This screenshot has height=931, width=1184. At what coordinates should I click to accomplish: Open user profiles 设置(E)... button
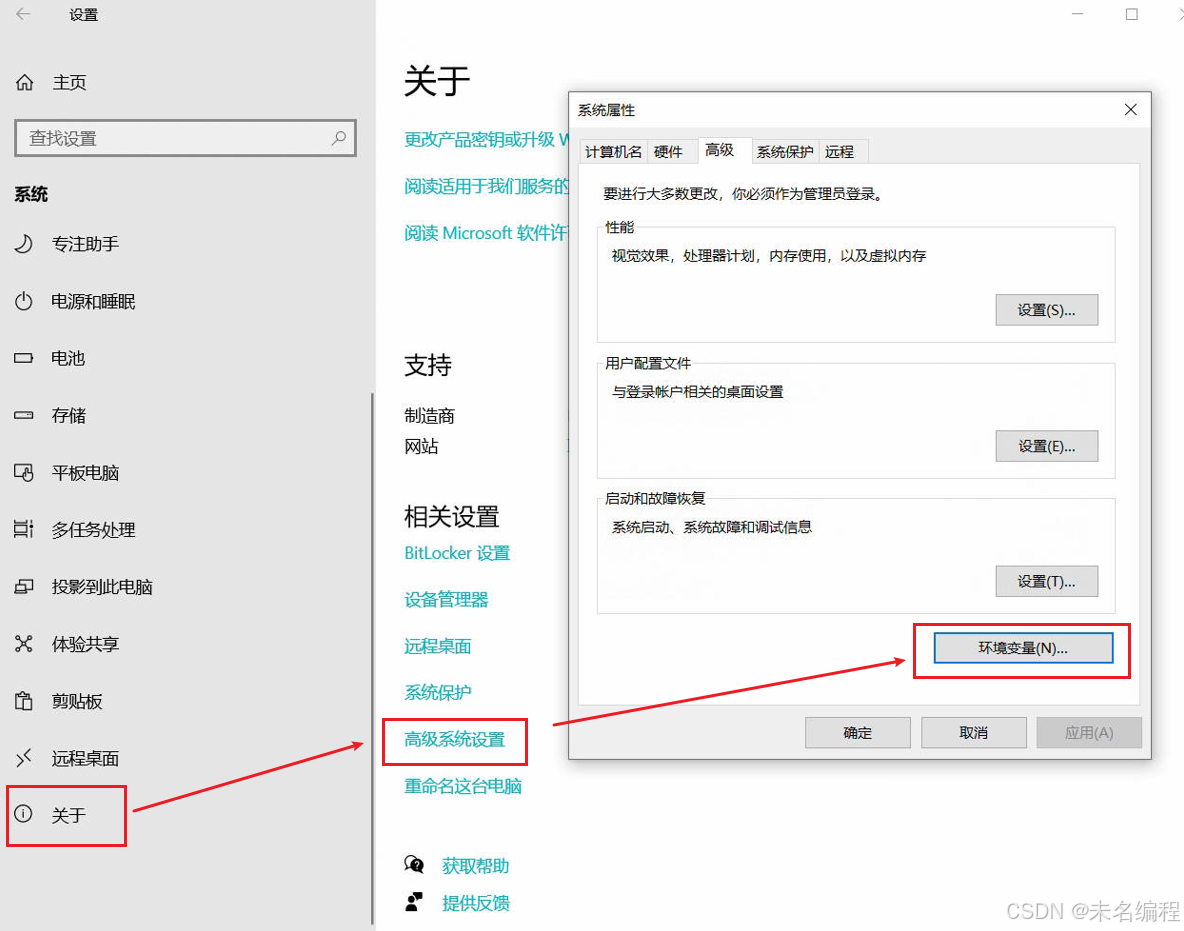[x=1047, y=446]
